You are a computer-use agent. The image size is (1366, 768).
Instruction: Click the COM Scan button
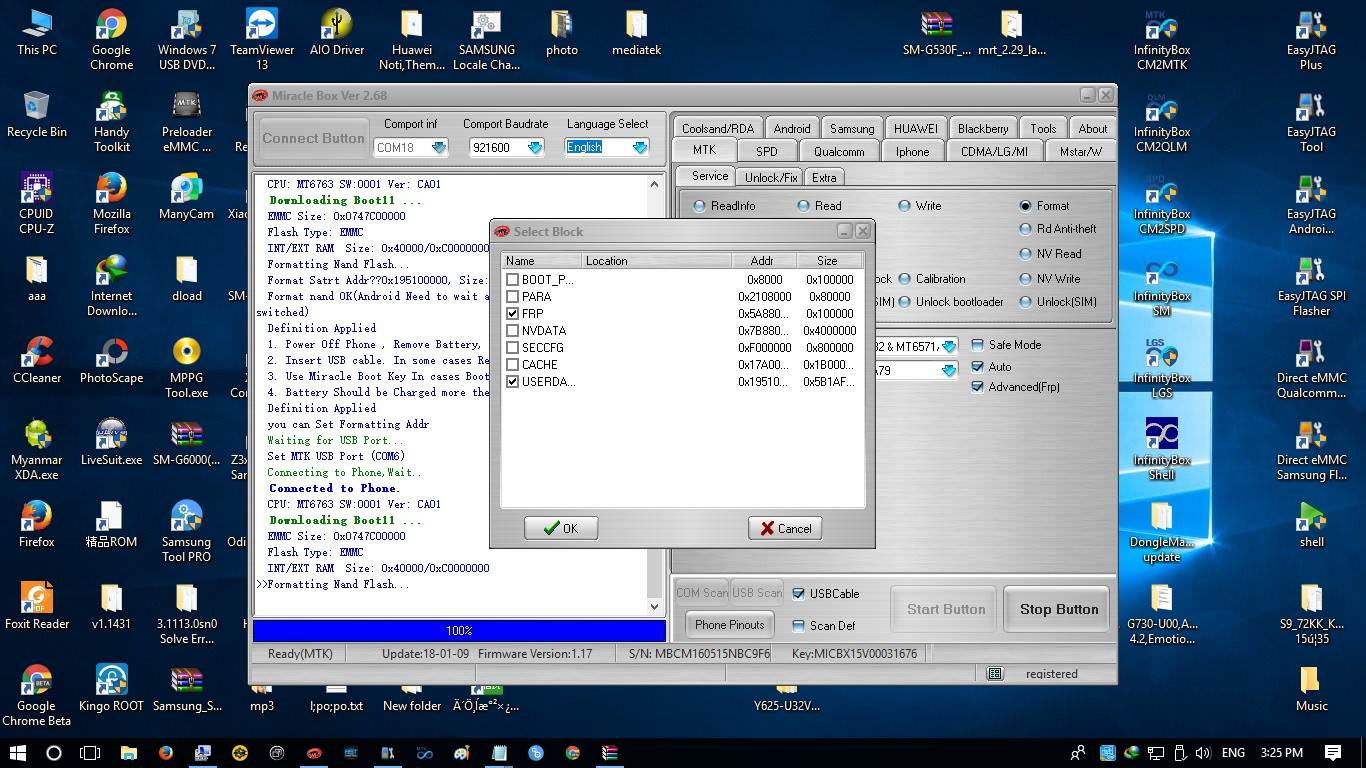(x=702, y=593)
